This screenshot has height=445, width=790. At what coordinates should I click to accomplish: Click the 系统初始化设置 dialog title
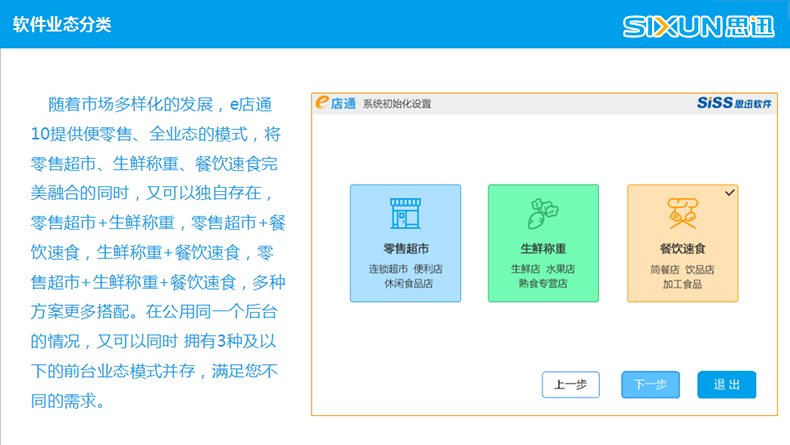tap(397, 104)
